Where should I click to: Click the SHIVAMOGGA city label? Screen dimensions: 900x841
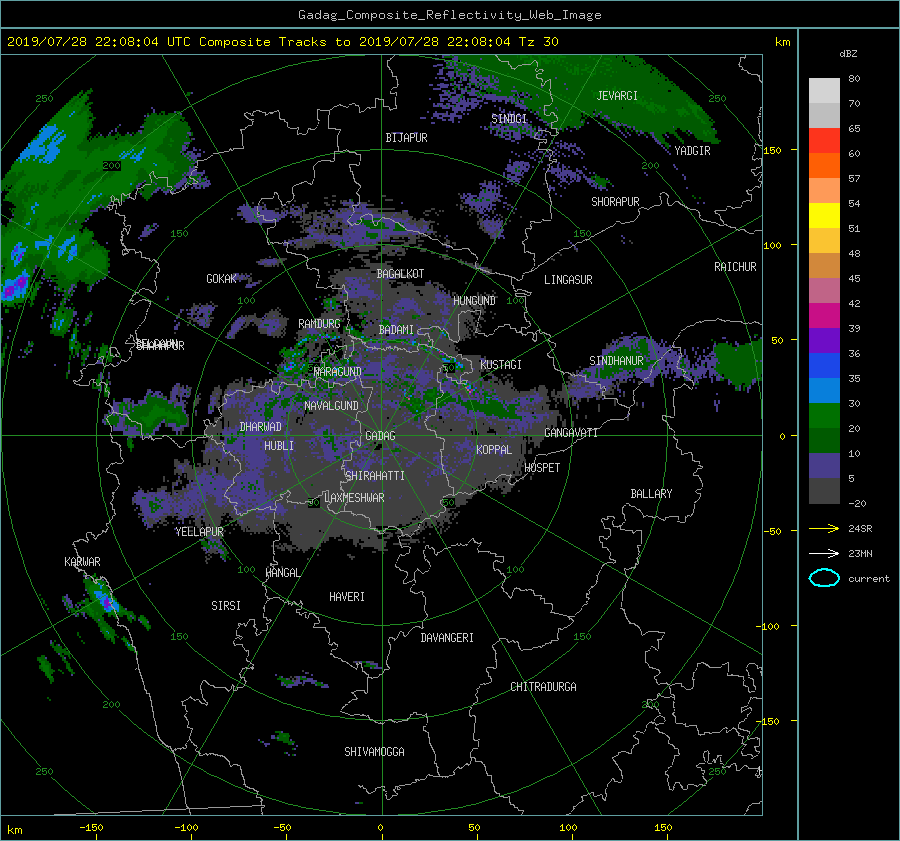[374, 752]
